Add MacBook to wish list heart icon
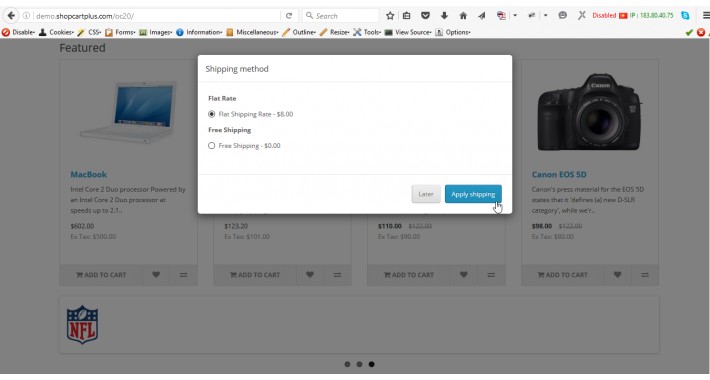 (x=156, y=274)
